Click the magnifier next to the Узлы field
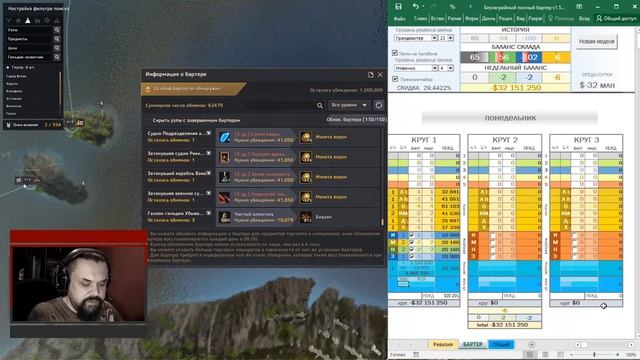The height and width of the screenshot is (360, 640). click(x=57, y=30)
